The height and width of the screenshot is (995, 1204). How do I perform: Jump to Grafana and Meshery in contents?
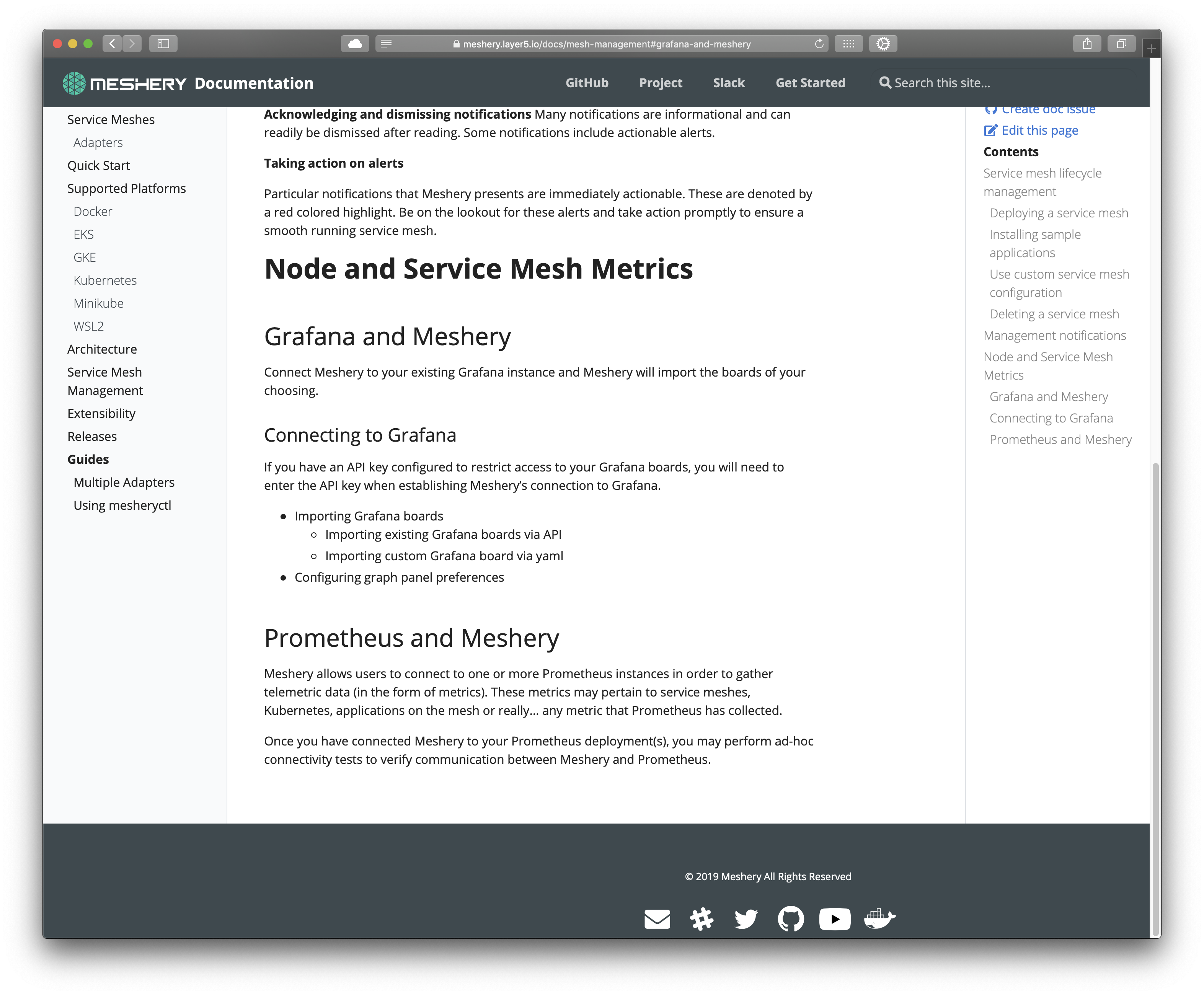[1049, 396]
